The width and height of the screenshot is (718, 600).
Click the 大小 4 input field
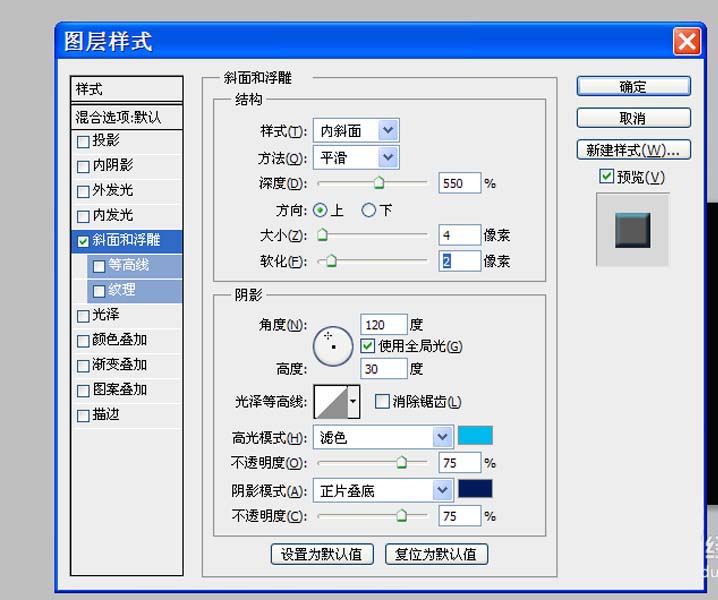[x=459, y=235]
